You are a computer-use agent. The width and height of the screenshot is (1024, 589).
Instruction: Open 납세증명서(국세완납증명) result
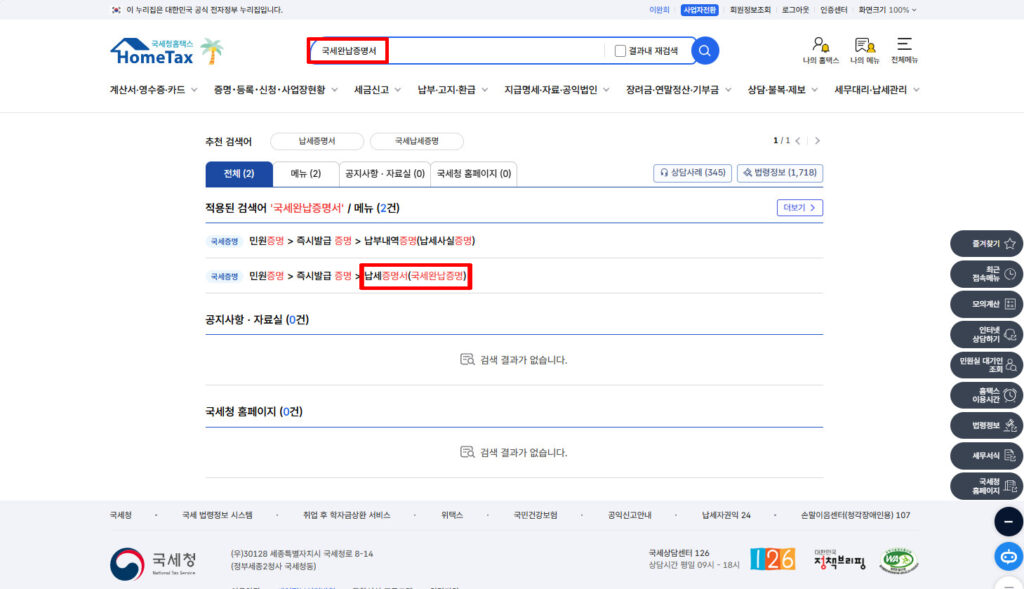(x=415, y=276)
